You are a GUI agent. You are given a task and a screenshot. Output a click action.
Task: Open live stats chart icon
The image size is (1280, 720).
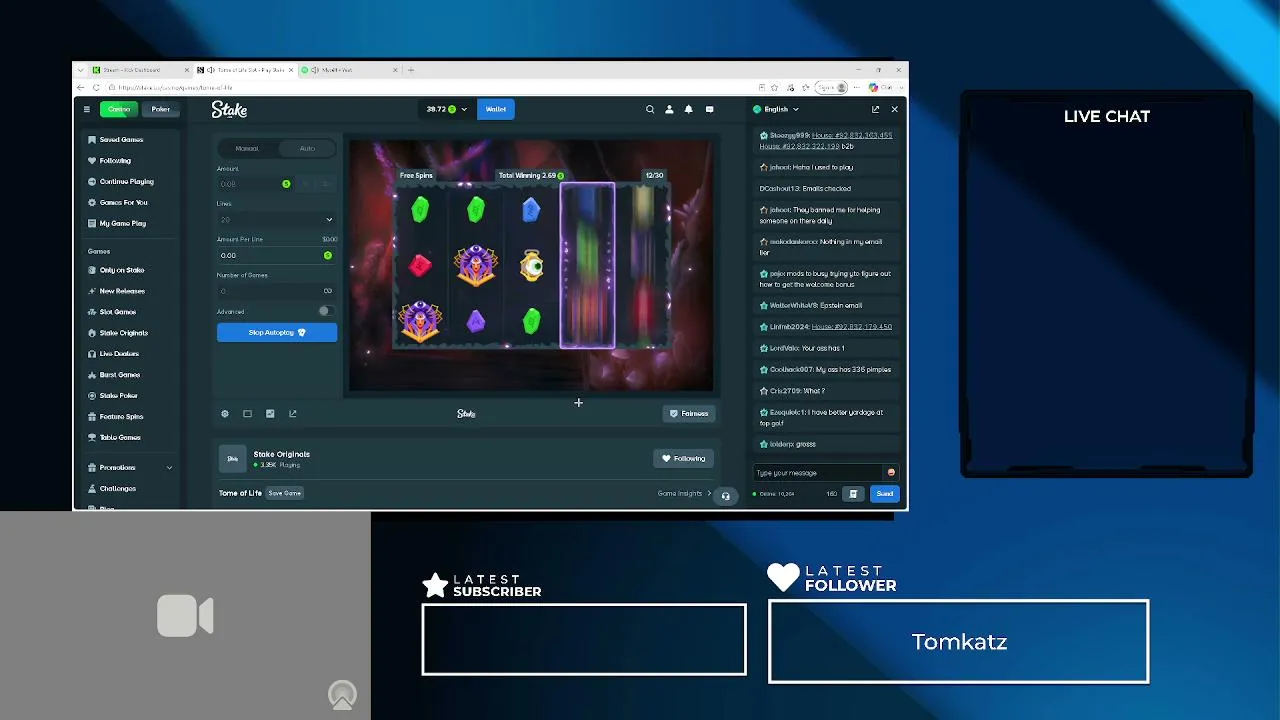point(270,413)
